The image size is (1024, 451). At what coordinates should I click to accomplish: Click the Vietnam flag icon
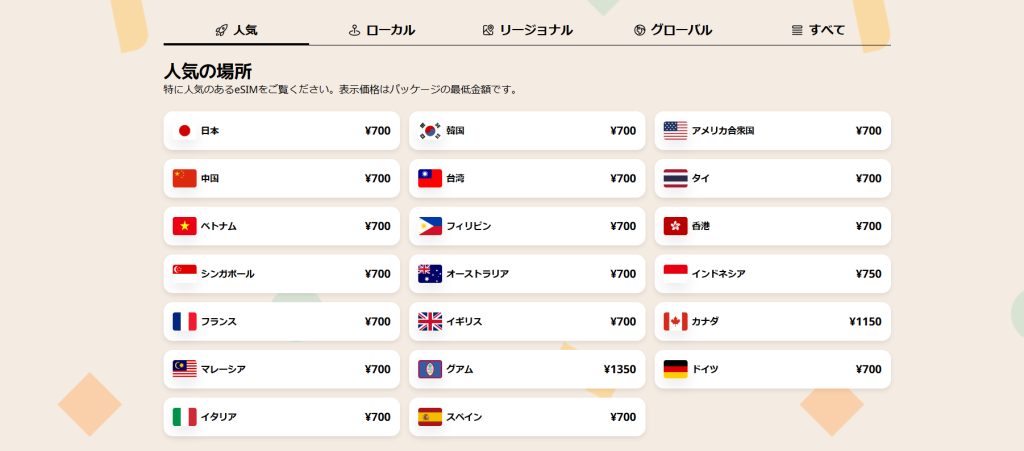184,226
